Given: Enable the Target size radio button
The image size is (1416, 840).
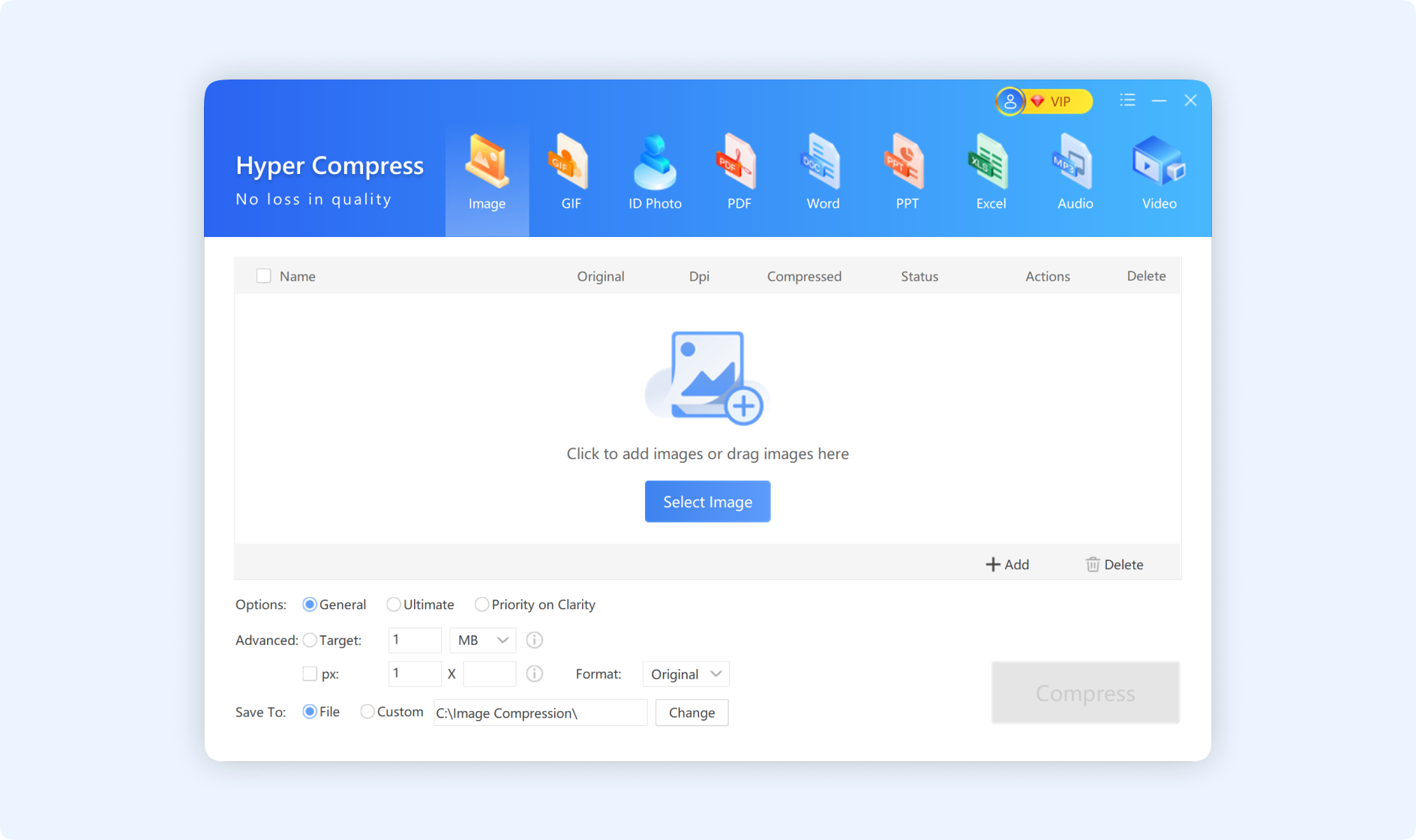Looking at the screenshot, I should pyautogui.click(x=309, y=640).
